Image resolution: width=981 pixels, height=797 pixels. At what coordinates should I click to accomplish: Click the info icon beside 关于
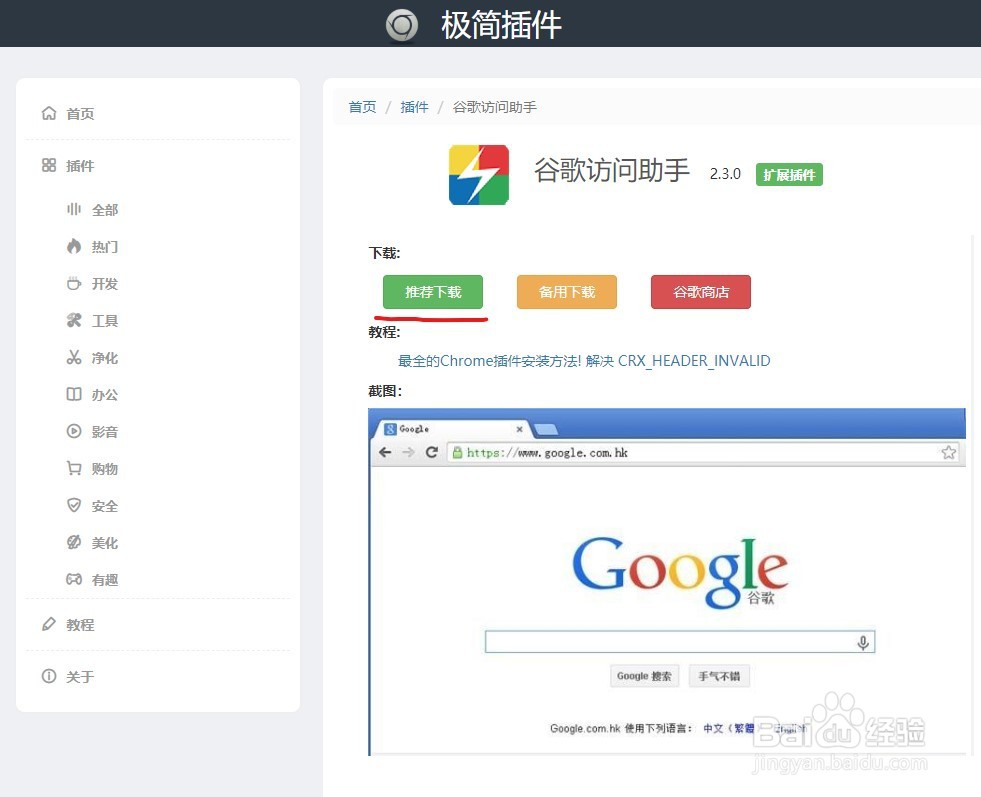tap(49, 676)
